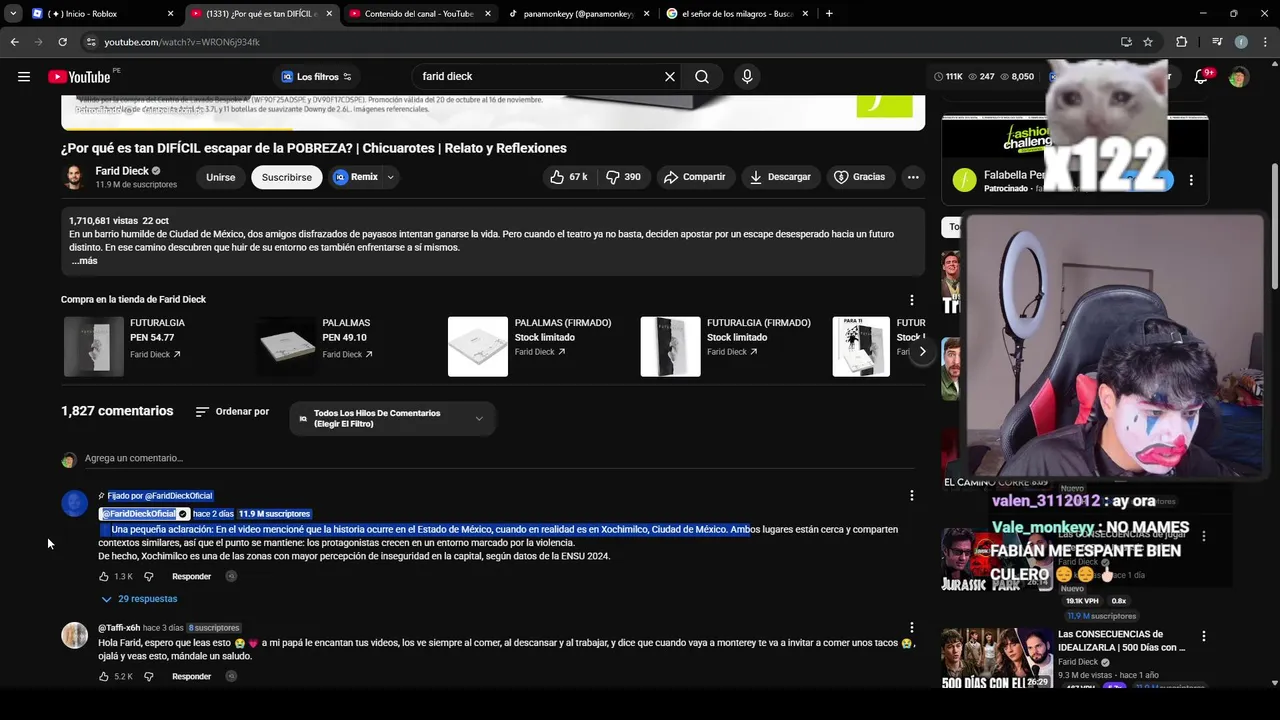Like the @Taffi-x6h comment with 5.2 K
Viewport: 1280px width, 720px height.
pos(104,677)
